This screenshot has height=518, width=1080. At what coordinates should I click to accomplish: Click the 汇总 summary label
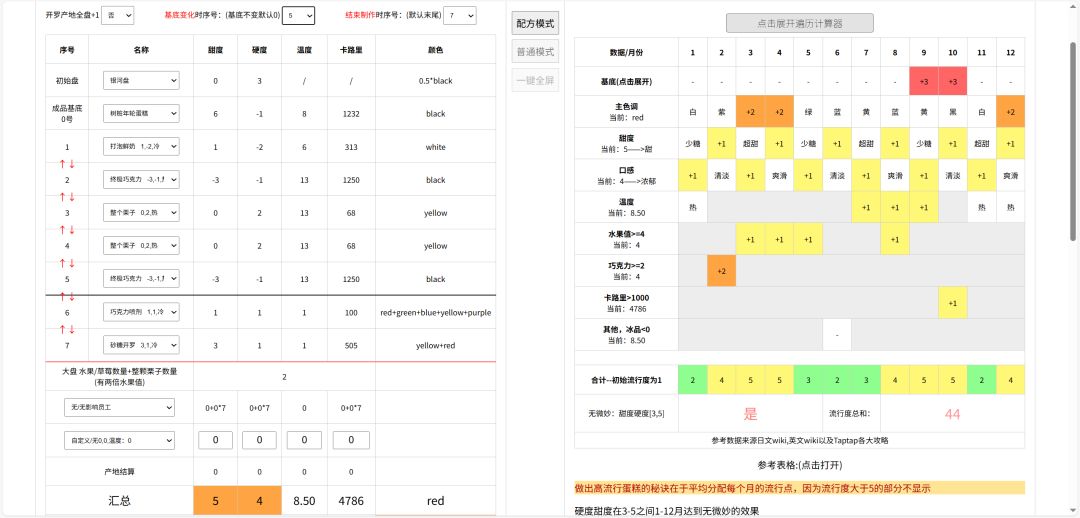[120, 501]
